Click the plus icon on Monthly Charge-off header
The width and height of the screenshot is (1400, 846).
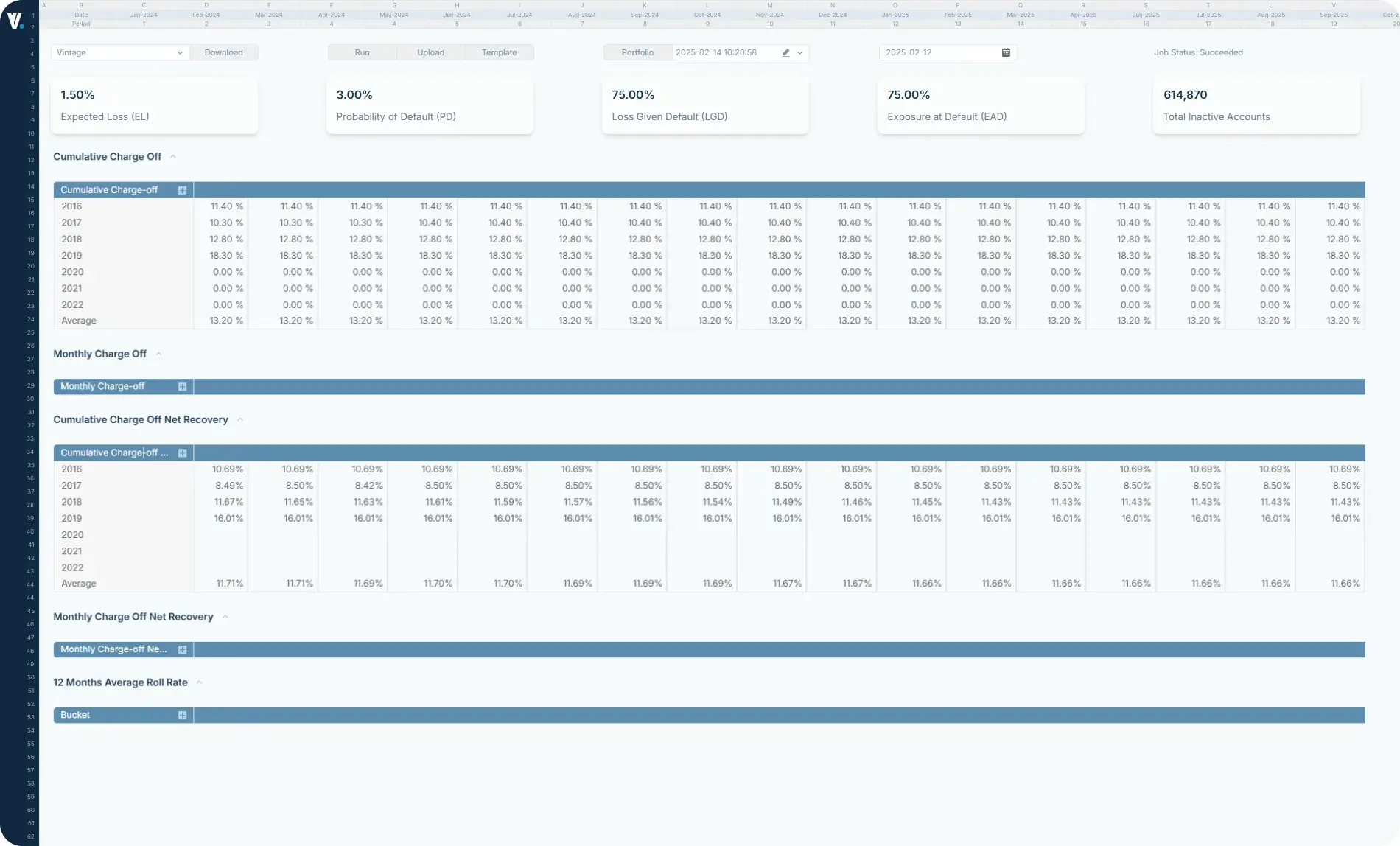182,386
